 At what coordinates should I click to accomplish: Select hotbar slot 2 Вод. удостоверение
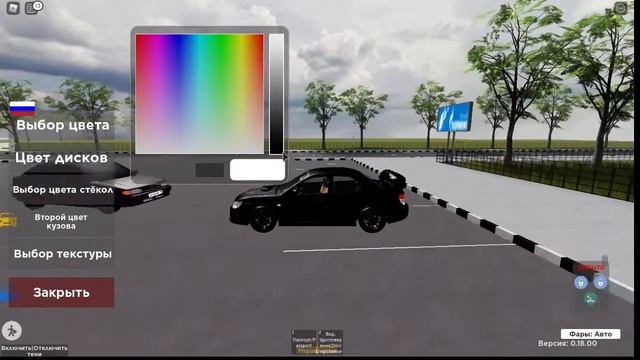[x=330, y=342]
